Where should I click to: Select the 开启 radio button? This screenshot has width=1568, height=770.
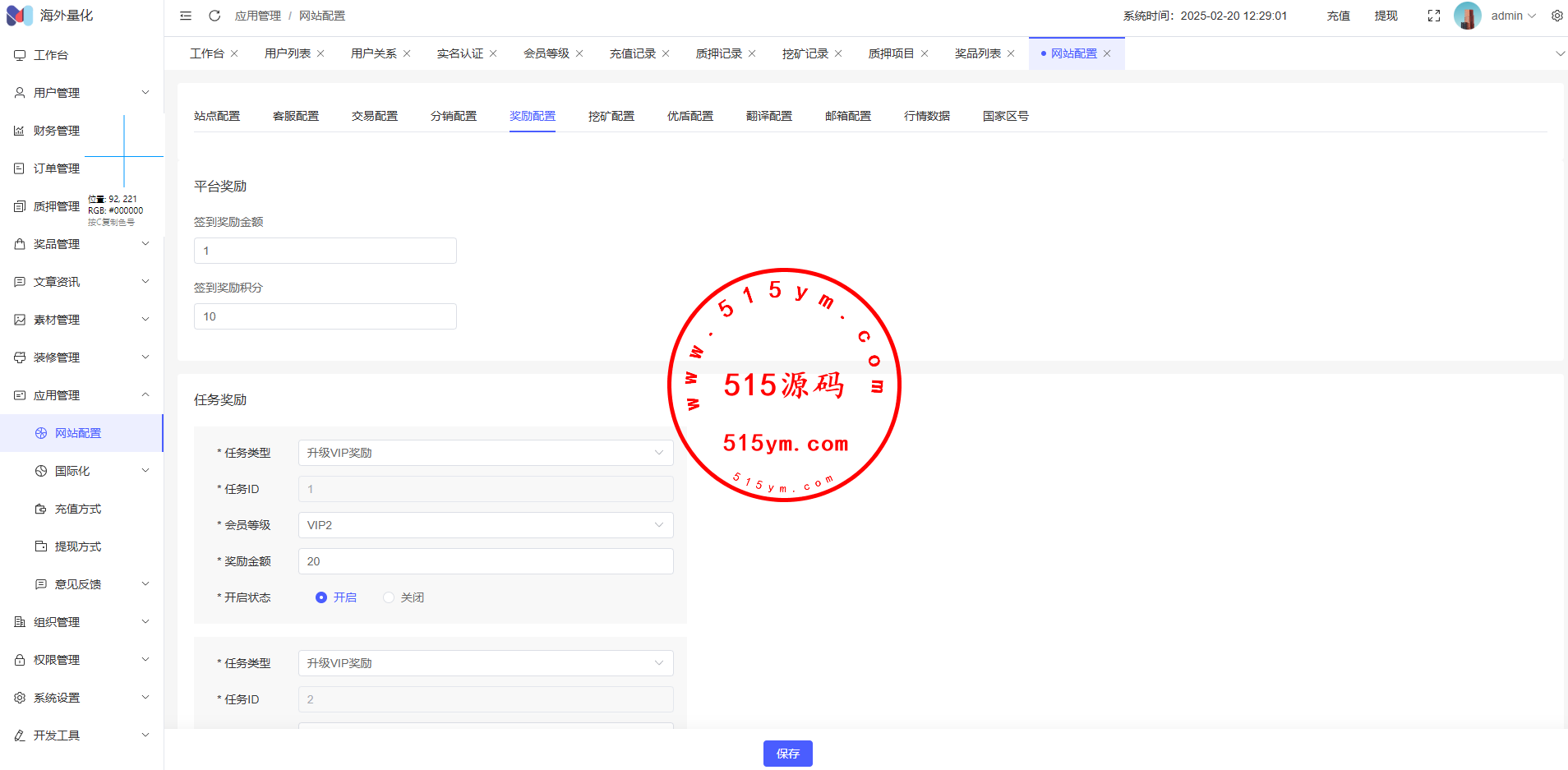click(x=321, y=597)
